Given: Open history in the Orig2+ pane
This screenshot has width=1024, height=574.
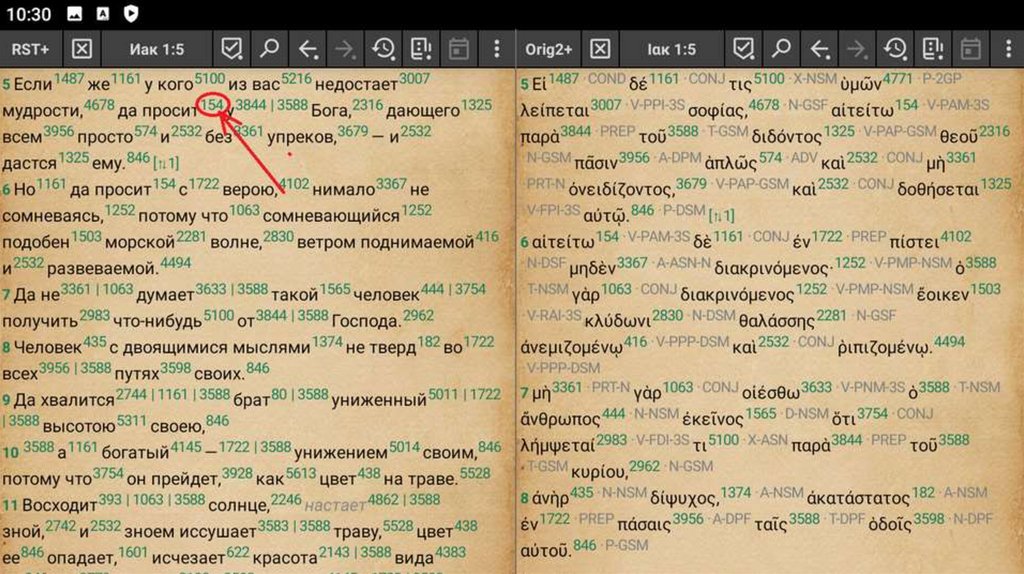Looking at the screenshot, I should tap(895, 49).
